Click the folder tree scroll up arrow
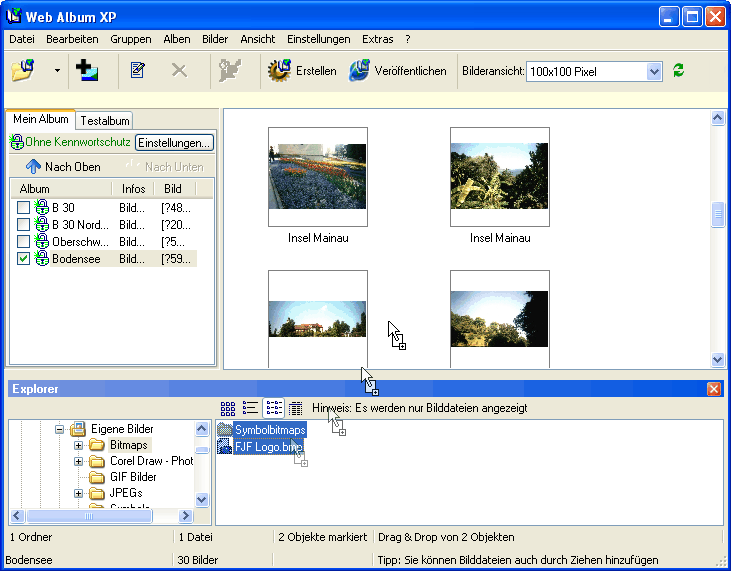Image resolution: width=732 pixels, height=571 pixels. tap(202, 428)
